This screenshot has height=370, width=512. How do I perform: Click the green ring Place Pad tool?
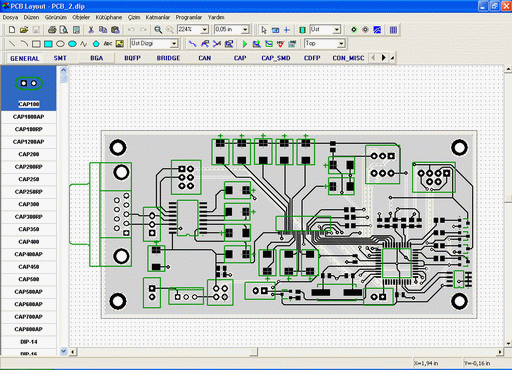point(354,30)
